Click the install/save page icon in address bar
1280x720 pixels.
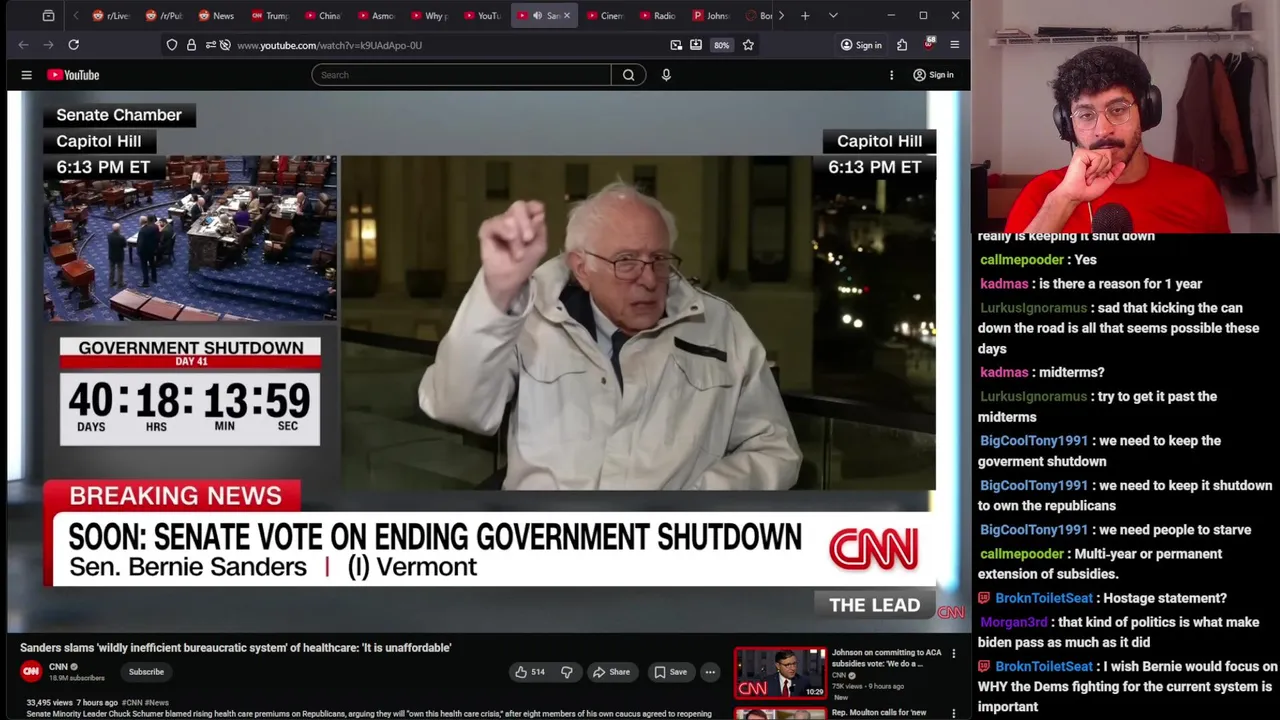coord(696,45)
